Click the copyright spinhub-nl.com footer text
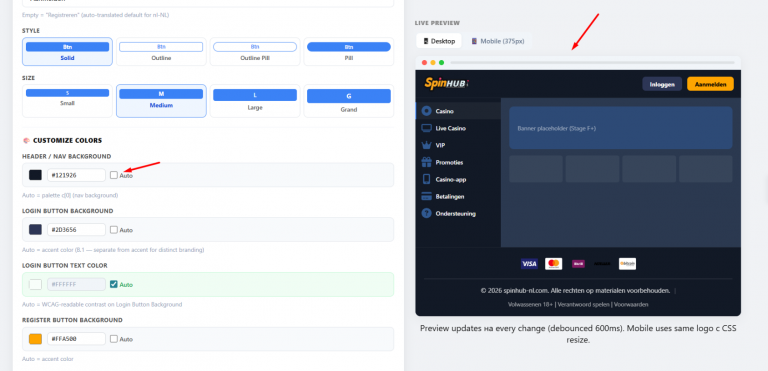The height and width of the screenshot is (371, 768). click(575, 291)
